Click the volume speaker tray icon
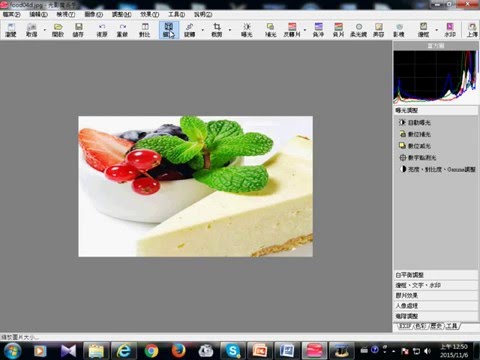 click(427, 351)
